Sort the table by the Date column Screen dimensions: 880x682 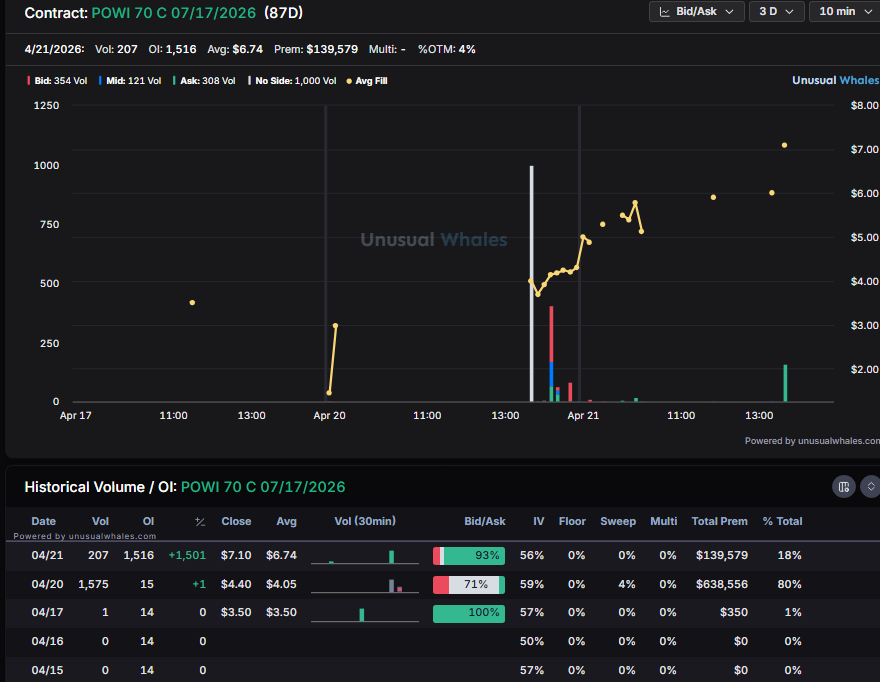coord(43,521)
